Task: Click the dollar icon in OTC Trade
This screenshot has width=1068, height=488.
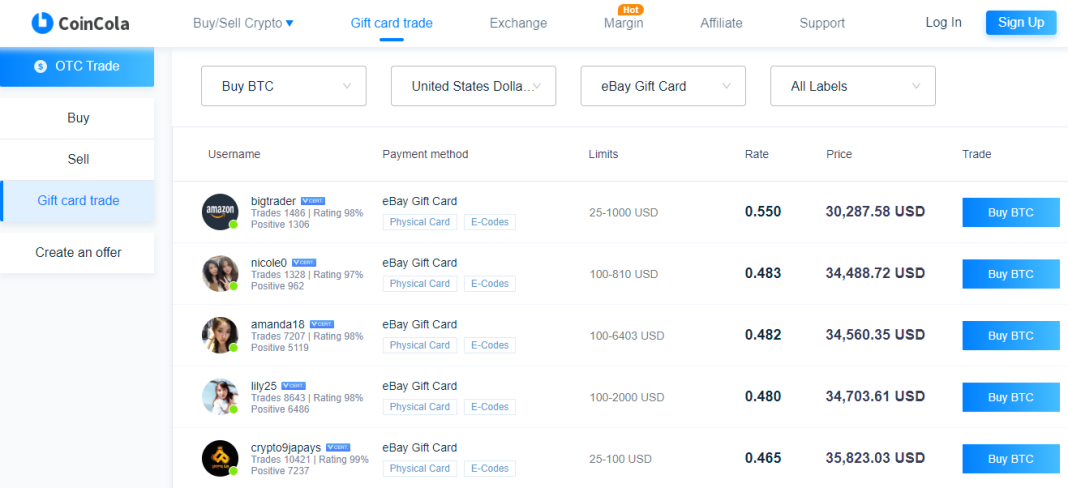Action: tap(41, 66)
